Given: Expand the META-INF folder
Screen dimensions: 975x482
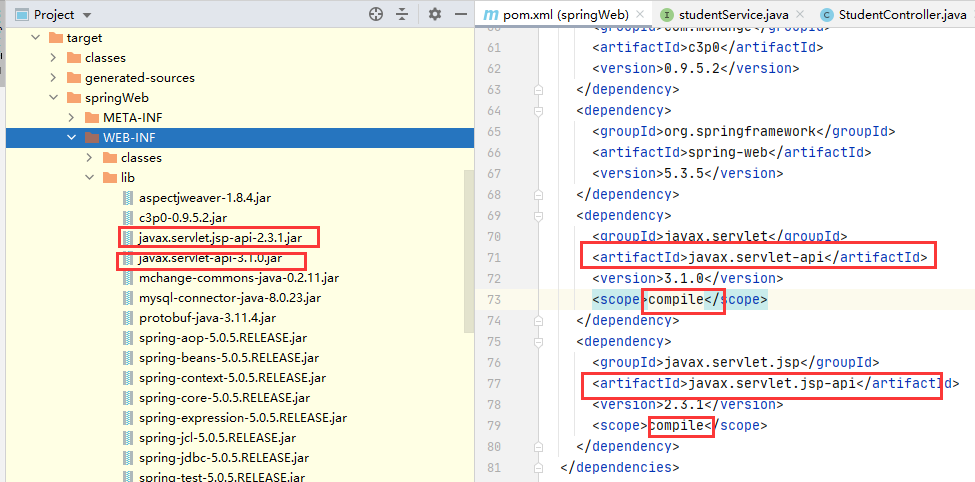Looking at the screenshot, I should pyautogui.click(x=72, y=118).
